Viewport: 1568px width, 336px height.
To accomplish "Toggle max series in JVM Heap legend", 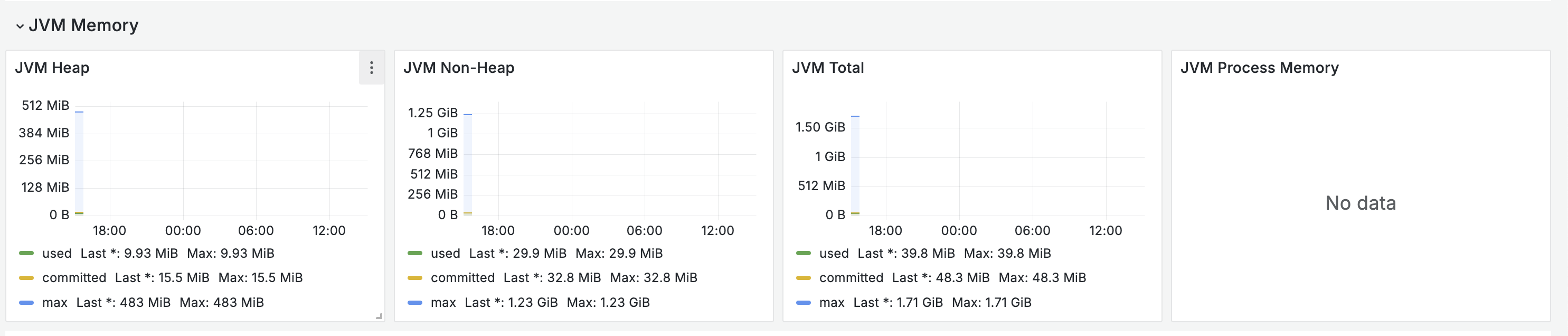I will click(55, 303).
